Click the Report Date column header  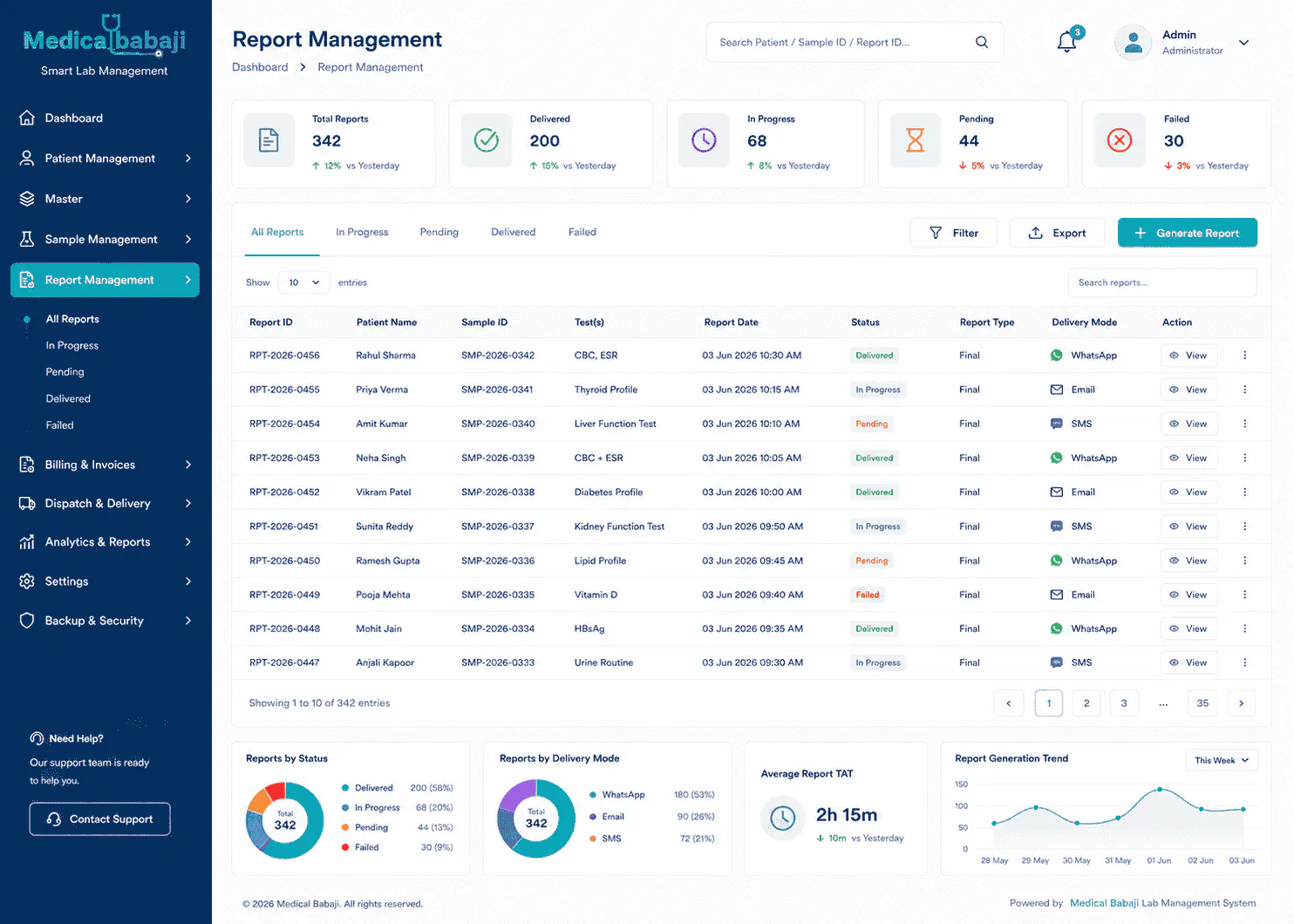coord(731,323)
